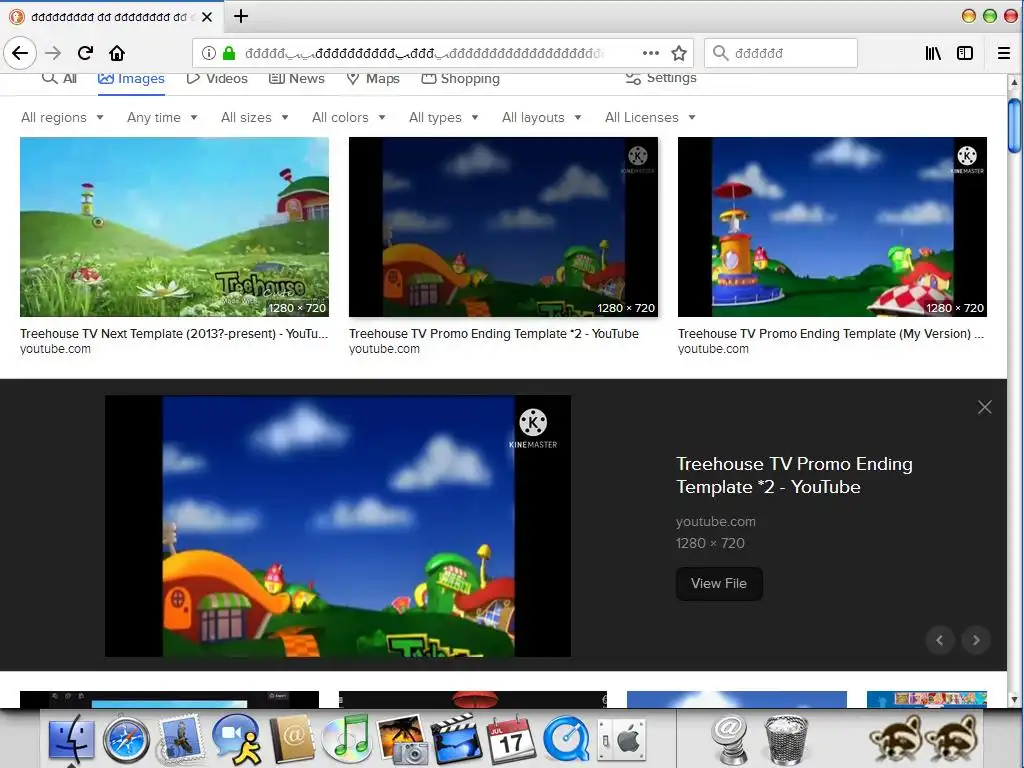Launch QuickTime Player from dock
Screen dimensions: 1024x768
click(x=566, y=739)
